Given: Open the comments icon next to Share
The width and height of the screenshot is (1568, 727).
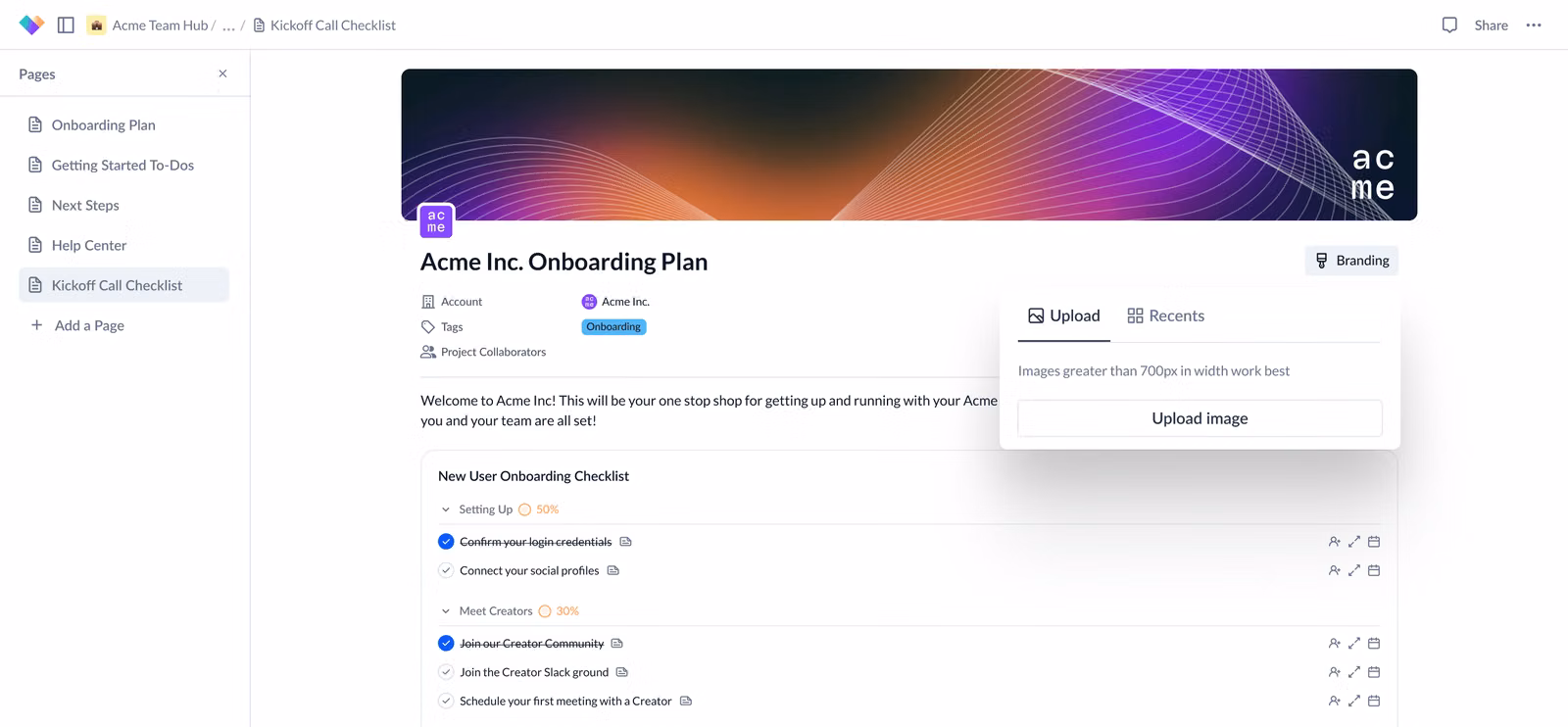Looking at the screenshot, I should point(1449,25).
